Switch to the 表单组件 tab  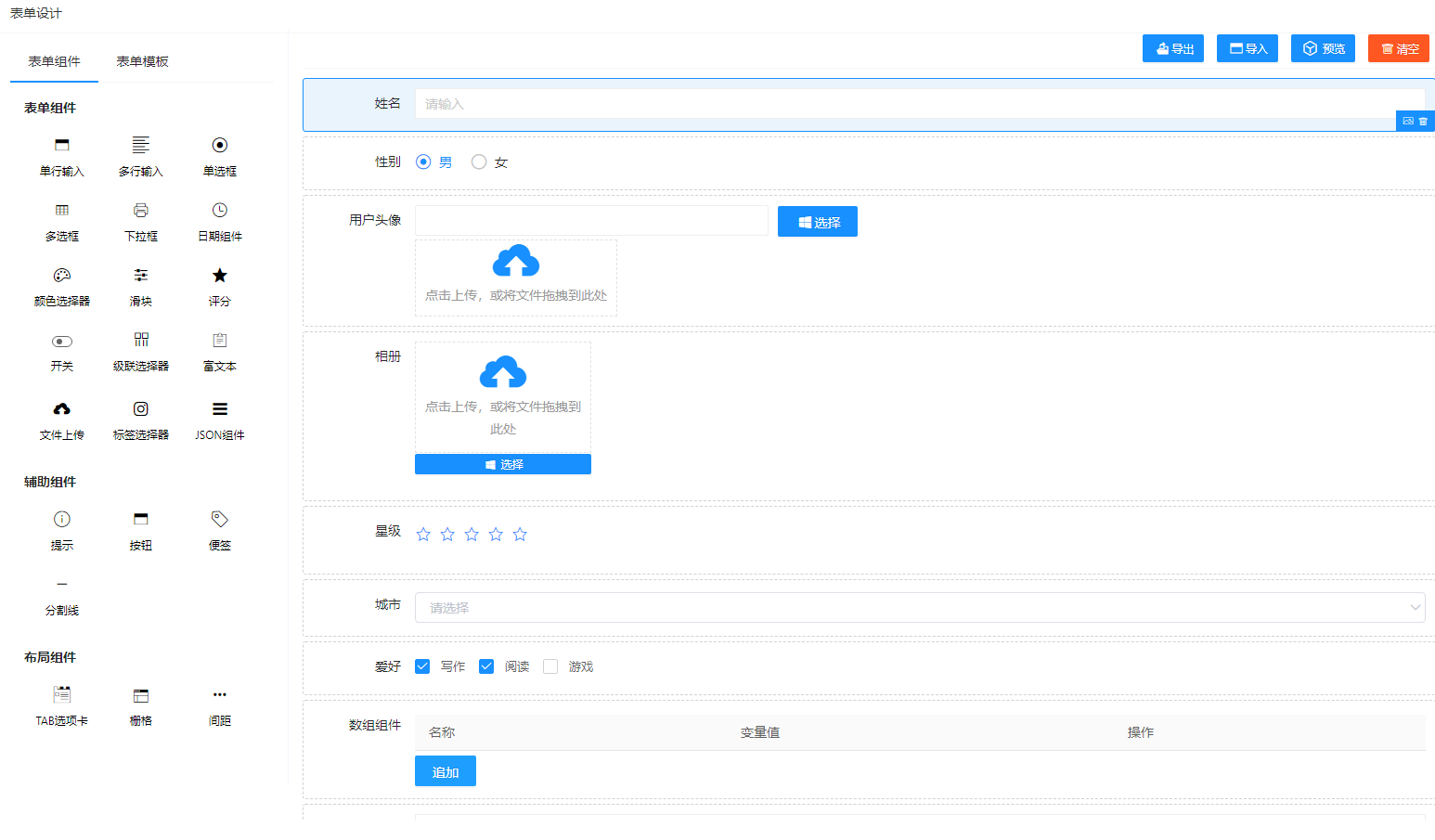pyautogui.click(x=54, y=61)
